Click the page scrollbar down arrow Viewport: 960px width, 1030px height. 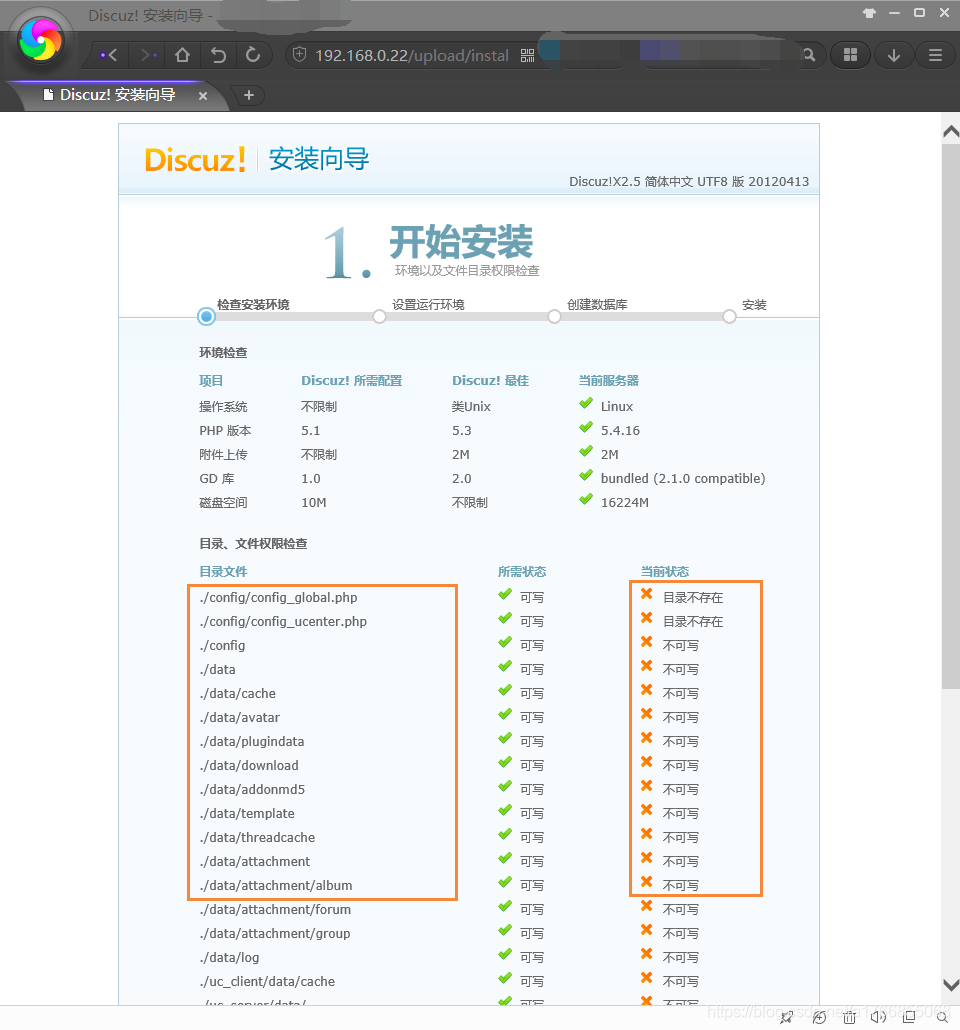951,984
